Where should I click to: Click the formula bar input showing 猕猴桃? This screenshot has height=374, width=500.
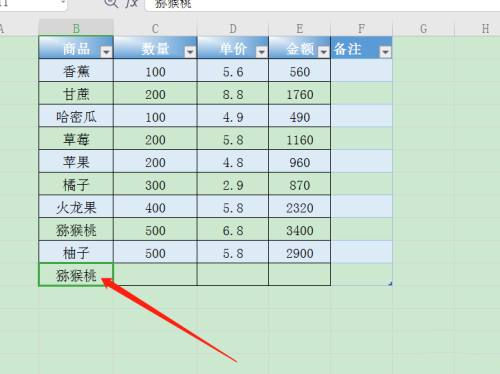[x=322, y=5]
